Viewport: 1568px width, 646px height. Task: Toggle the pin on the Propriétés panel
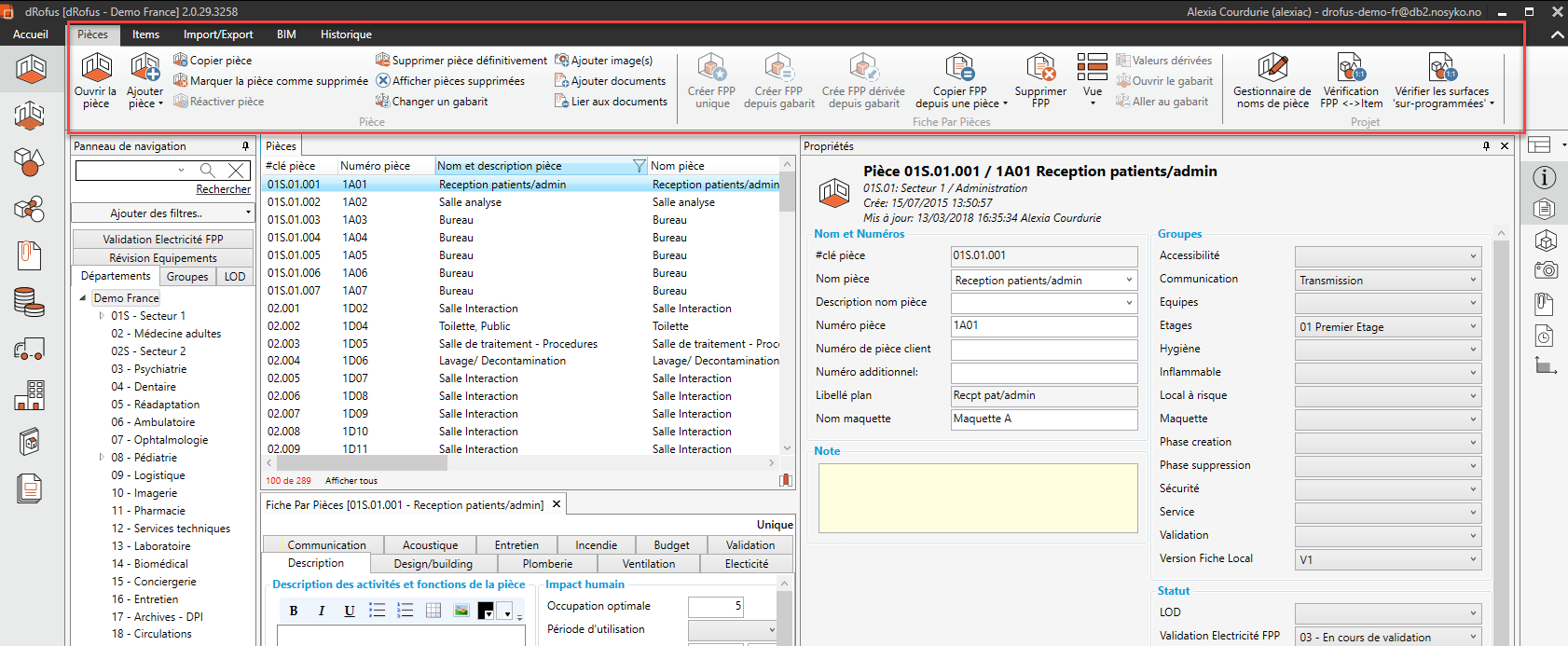coord(1486,146)
